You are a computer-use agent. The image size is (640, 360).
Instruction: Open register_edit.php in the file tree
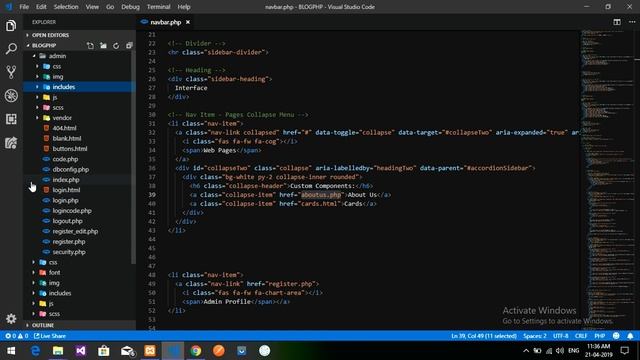coord(75,231)
